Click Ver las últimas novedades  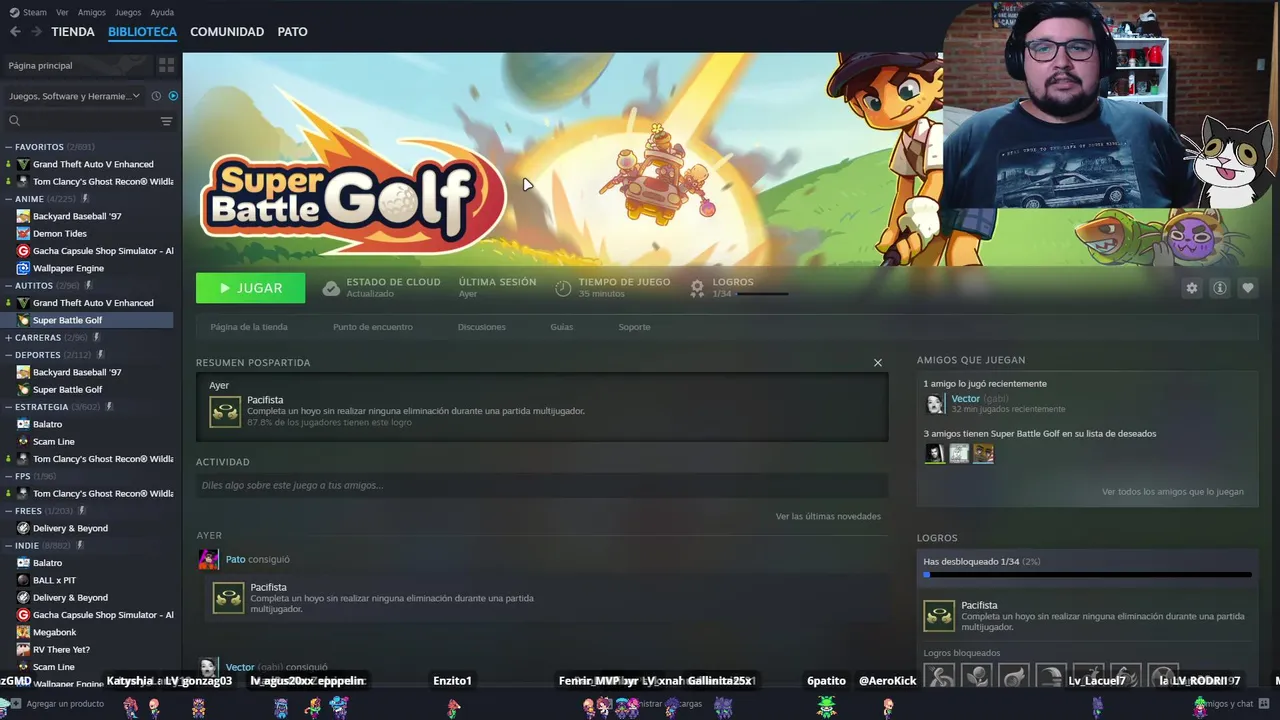(x=828, y=516)
